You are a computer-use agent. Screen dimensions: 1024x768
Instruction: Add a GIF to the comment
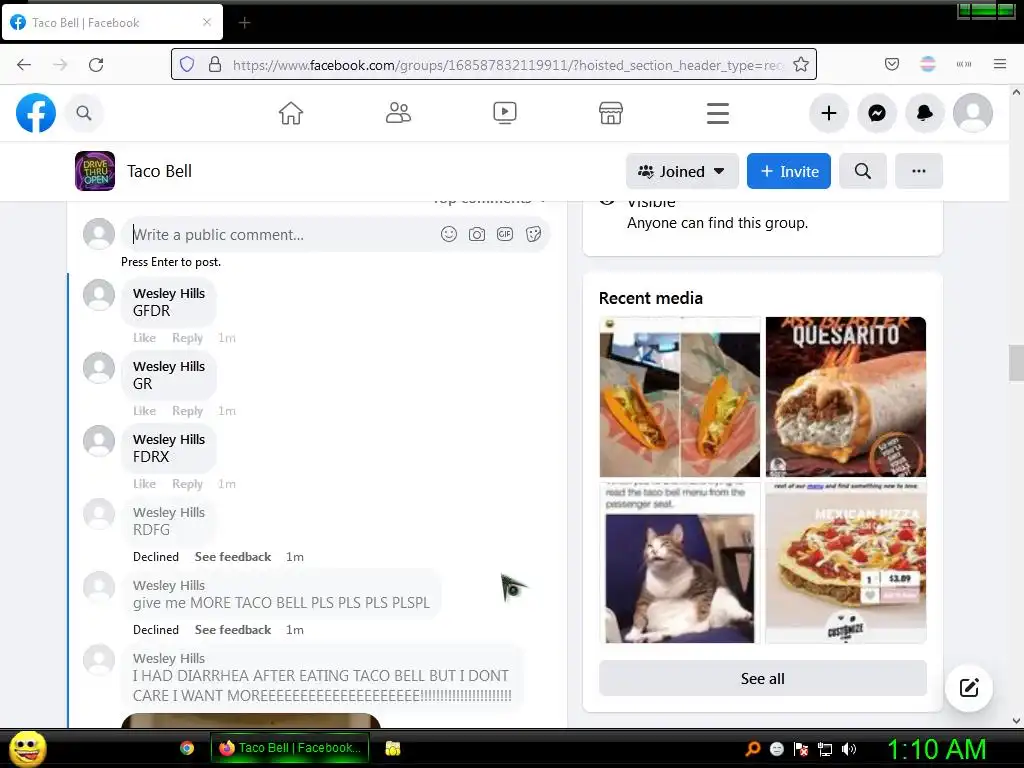(505, 234)
